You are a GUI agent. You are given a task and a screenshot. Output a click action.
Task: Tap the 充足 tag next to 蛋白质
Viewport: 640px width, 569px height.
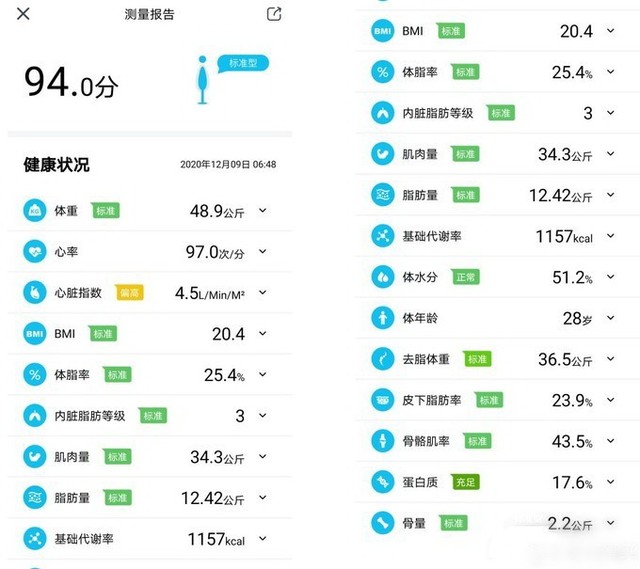[x=465, y=482]
